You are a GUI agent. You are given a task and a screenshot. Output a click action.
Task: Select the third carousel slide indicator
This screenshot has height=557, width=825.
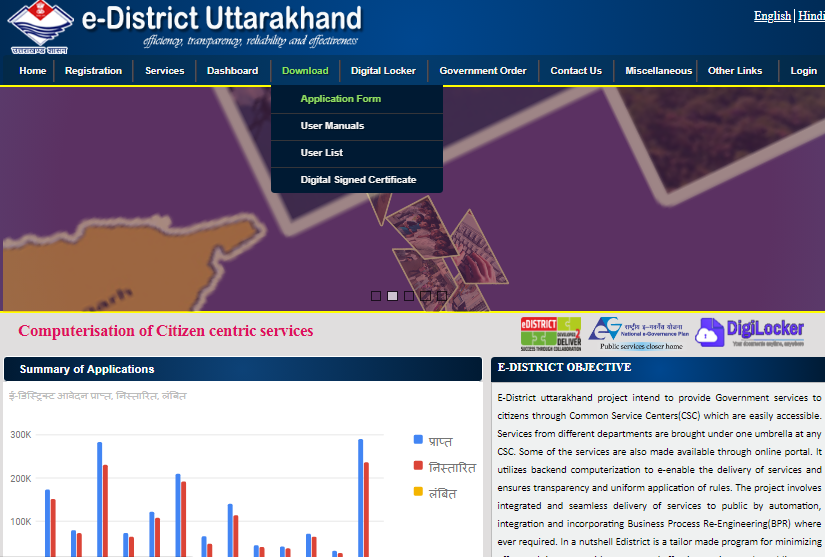(x=409, y=296)
